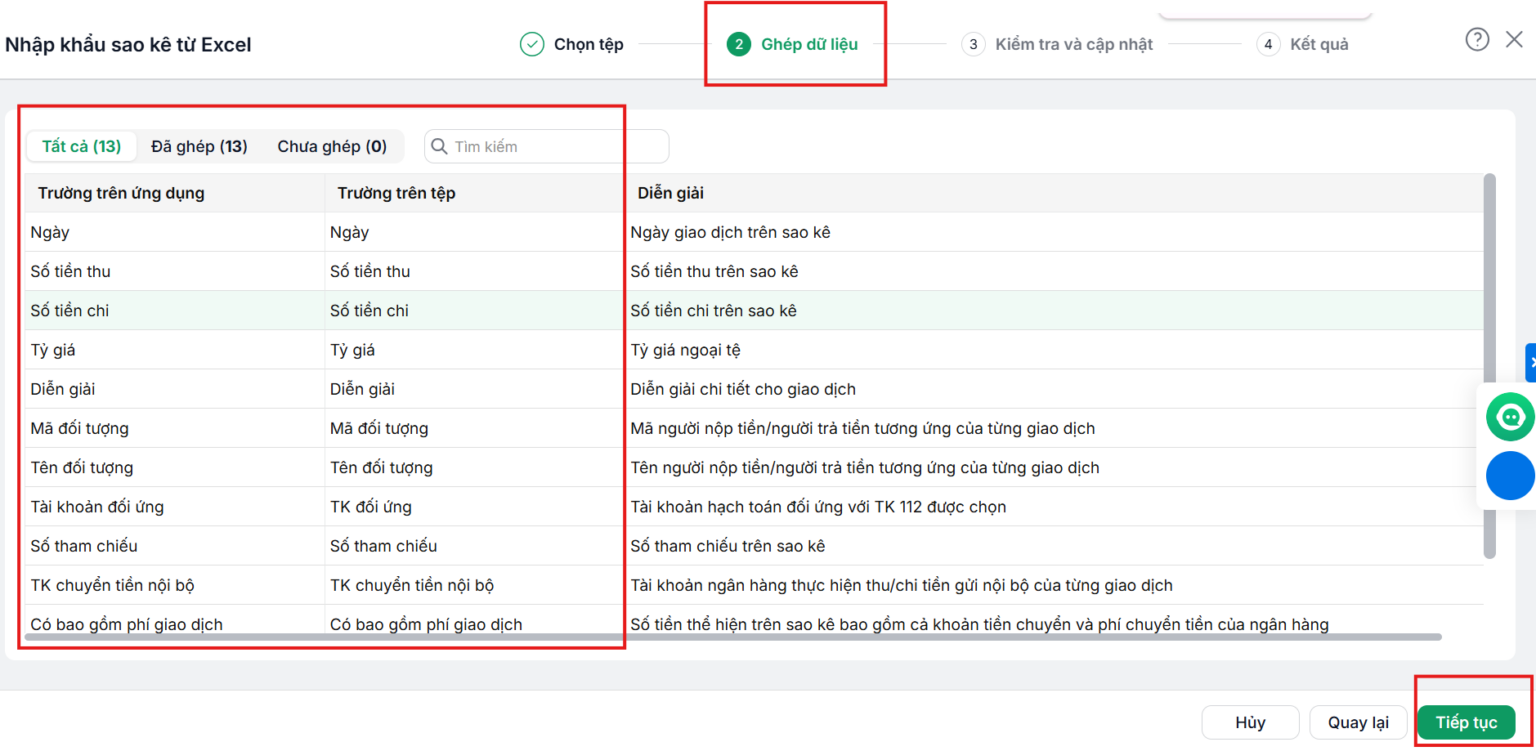Image resolution: width=1536 pixels, height=751 pixels.
Task: Select the Ghép dữ liệu step
Action: tap(792, 44)
